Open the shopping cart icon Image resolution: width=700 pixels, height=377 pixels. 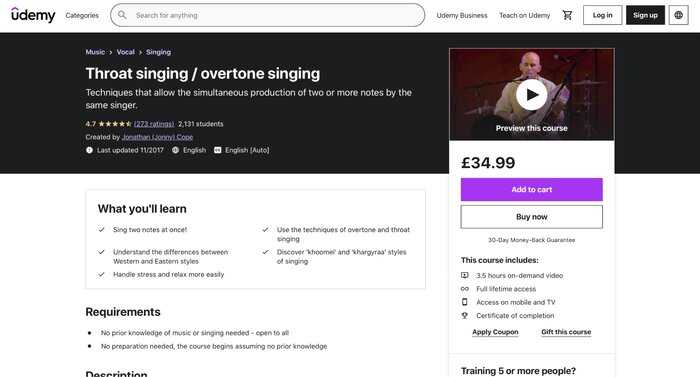567,15
